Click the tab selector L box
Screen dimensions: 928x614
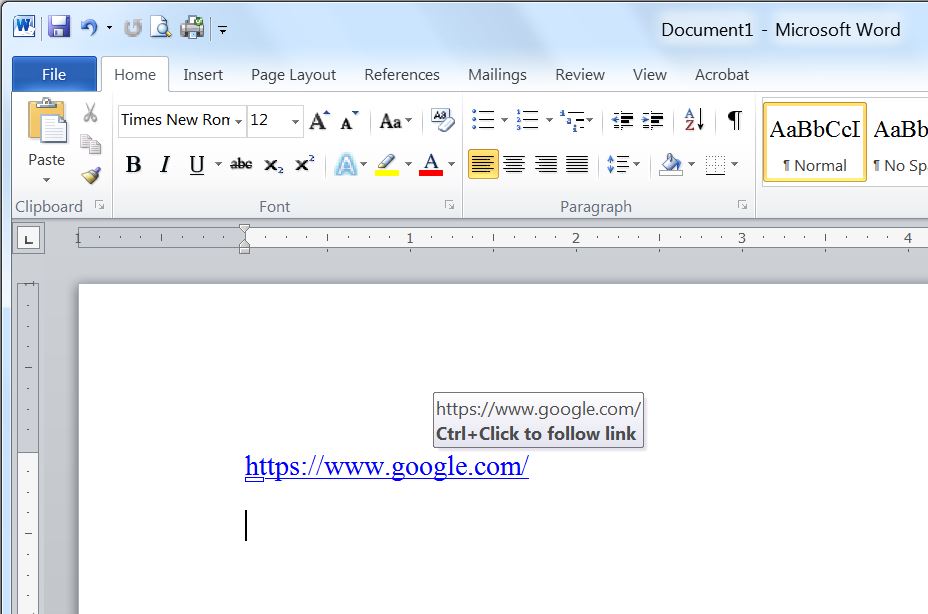[x=28, y=239]
